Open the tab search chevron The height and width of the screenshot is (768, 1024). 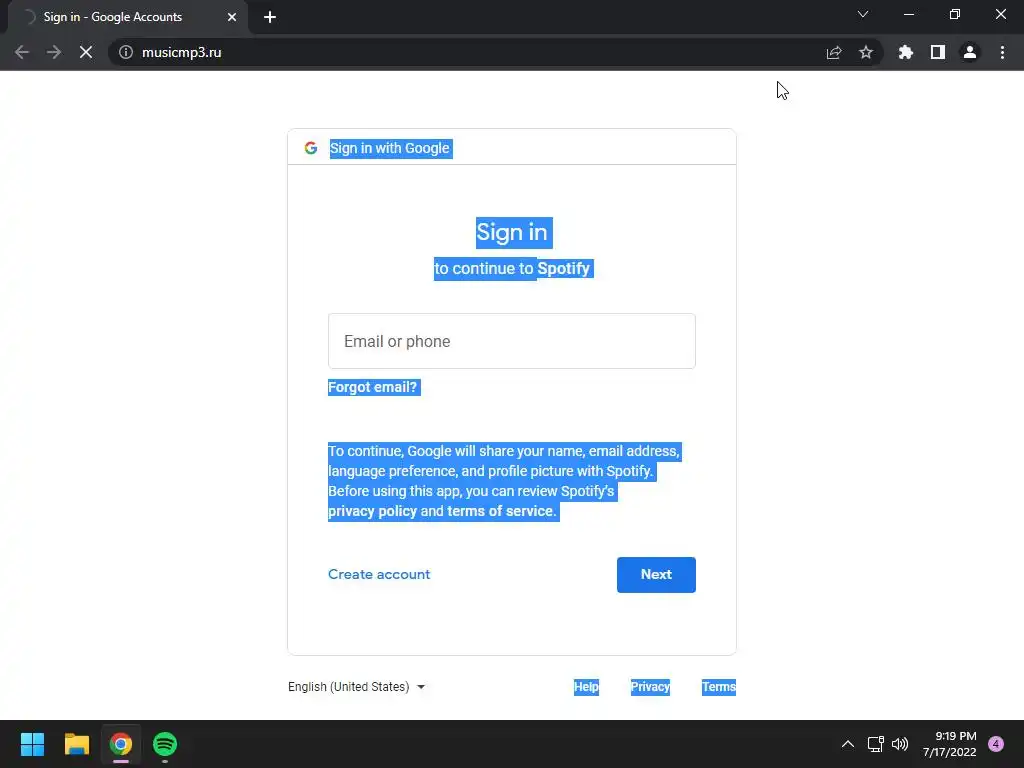point(863,14)
